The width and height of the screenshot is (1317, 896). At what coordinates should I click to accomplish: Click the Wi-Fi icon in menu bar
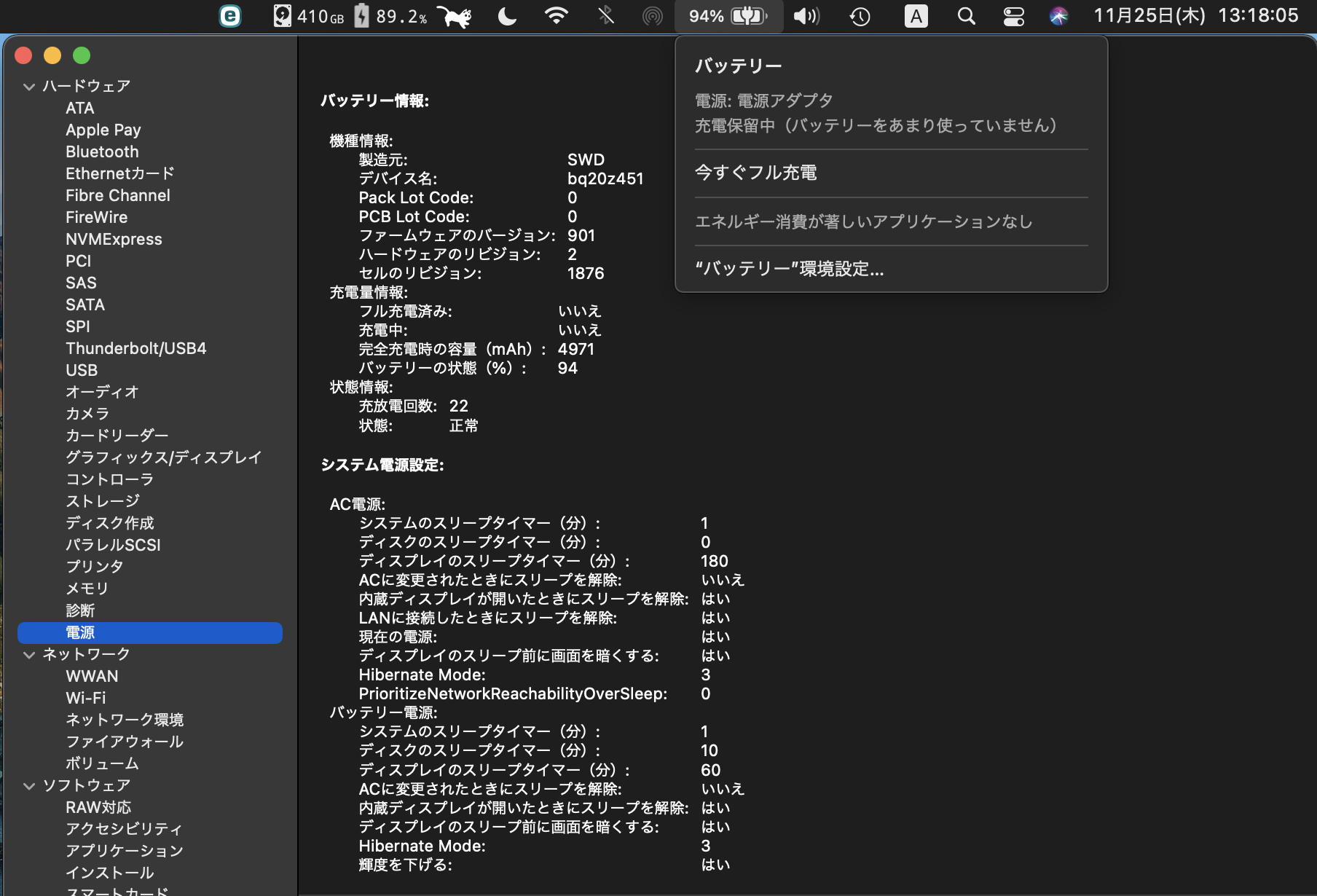tap(557, 16)
